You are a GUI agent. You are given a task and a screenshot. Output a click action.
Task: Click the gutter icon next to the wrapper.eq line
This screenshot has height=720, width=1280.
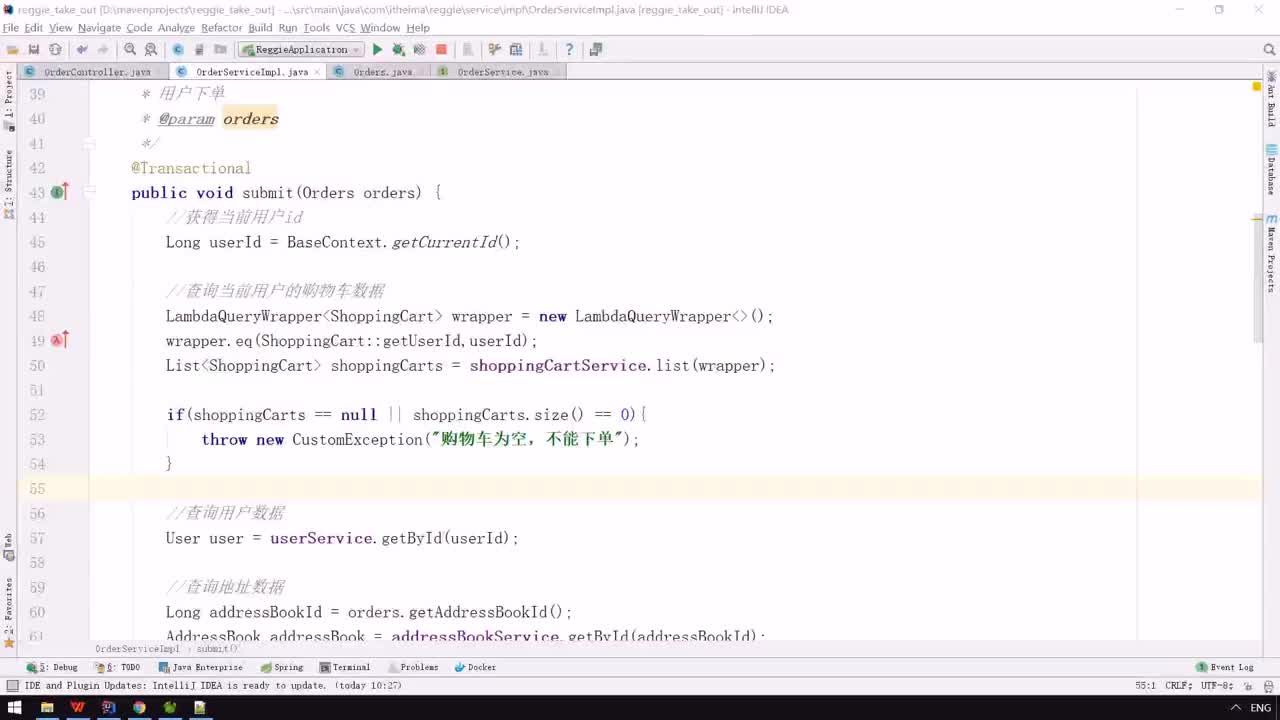pyautogui.click(x=59, y=340)
